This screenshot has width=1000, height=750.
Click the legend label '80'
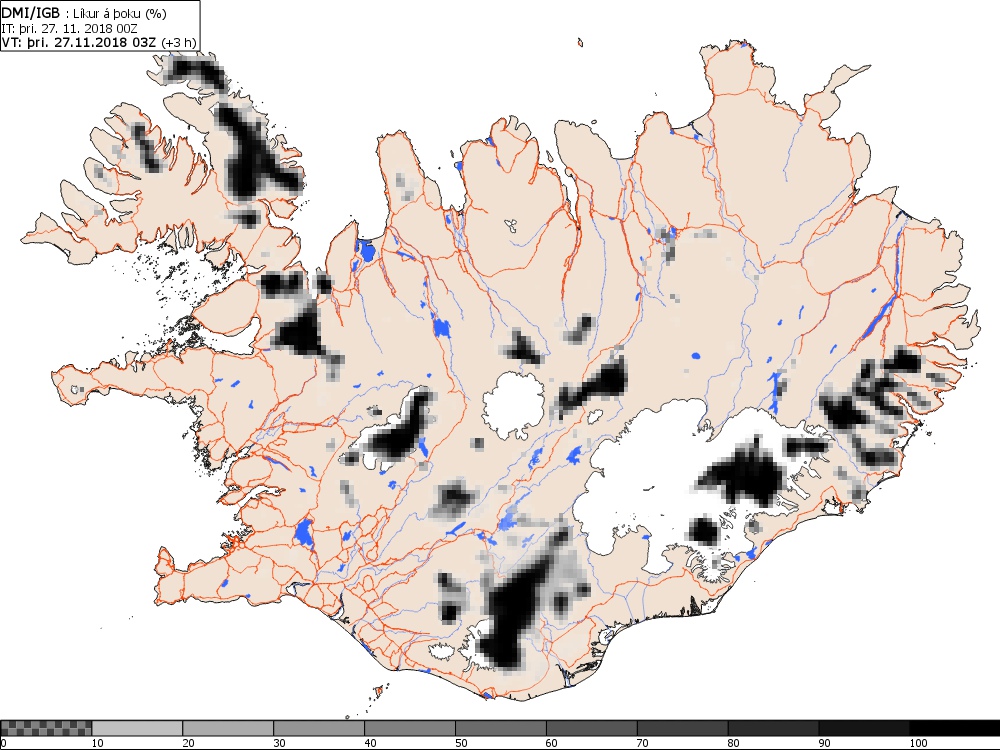(734, 743)
